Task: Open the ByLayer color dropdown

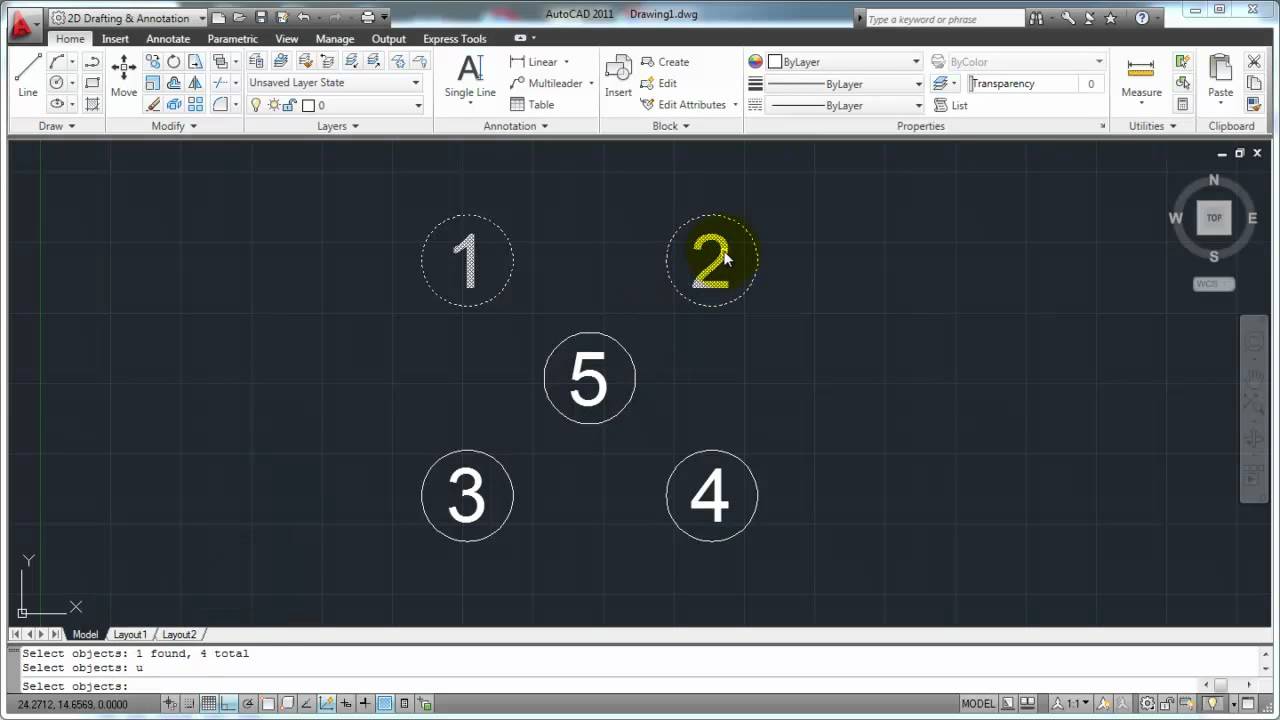Action: tap(844, 62)
